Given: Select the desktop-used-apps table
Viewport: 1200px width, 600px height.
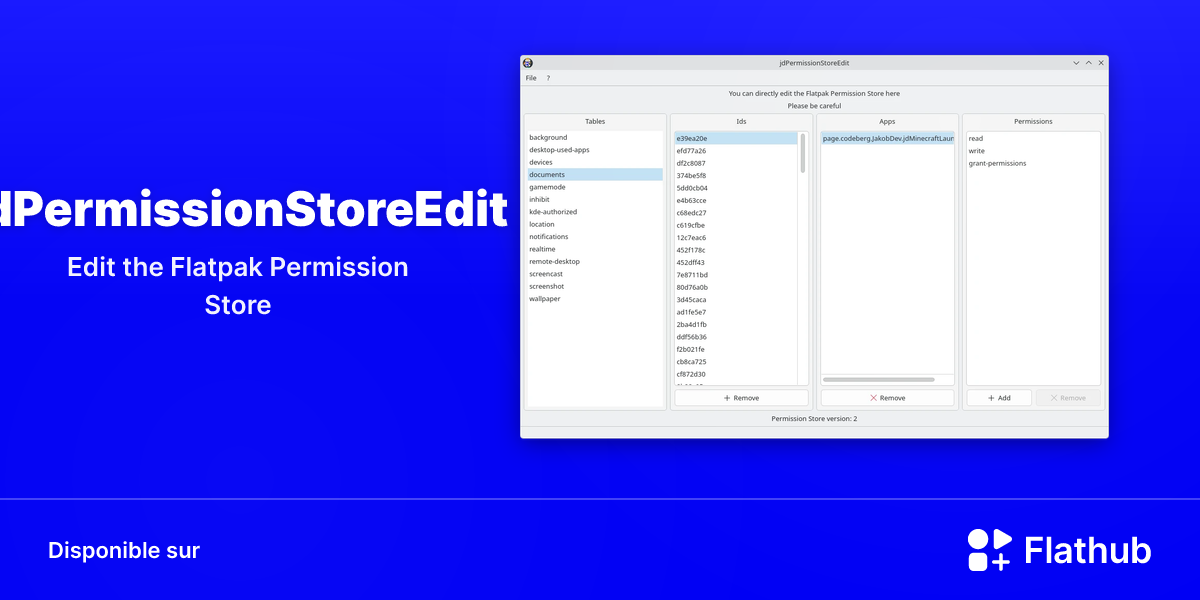Looking at the screenshot, I should tap(595, 150).
